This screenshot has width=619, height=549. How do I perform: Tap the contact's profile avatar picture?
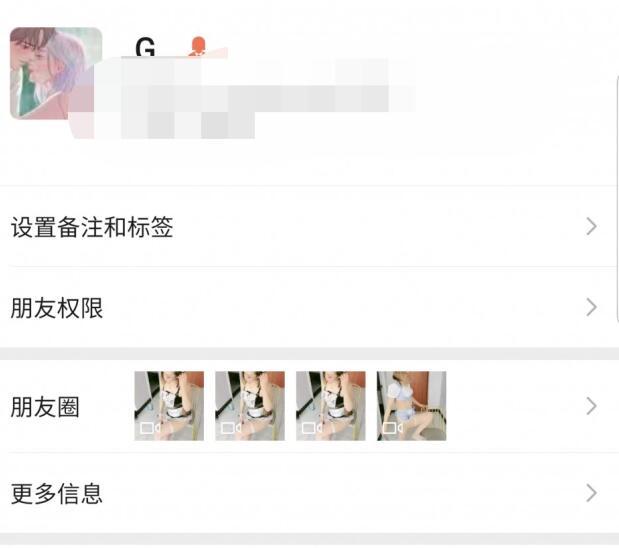56,73
